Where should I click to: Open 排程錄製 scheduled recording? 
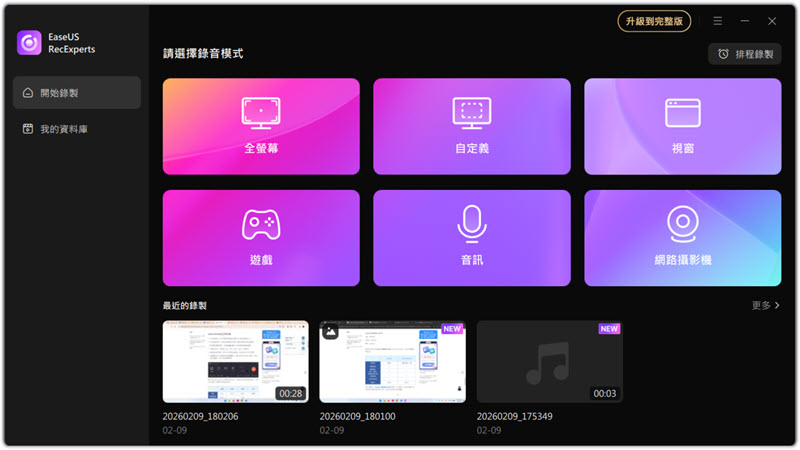pyautogui.click(x=745, y=54)
